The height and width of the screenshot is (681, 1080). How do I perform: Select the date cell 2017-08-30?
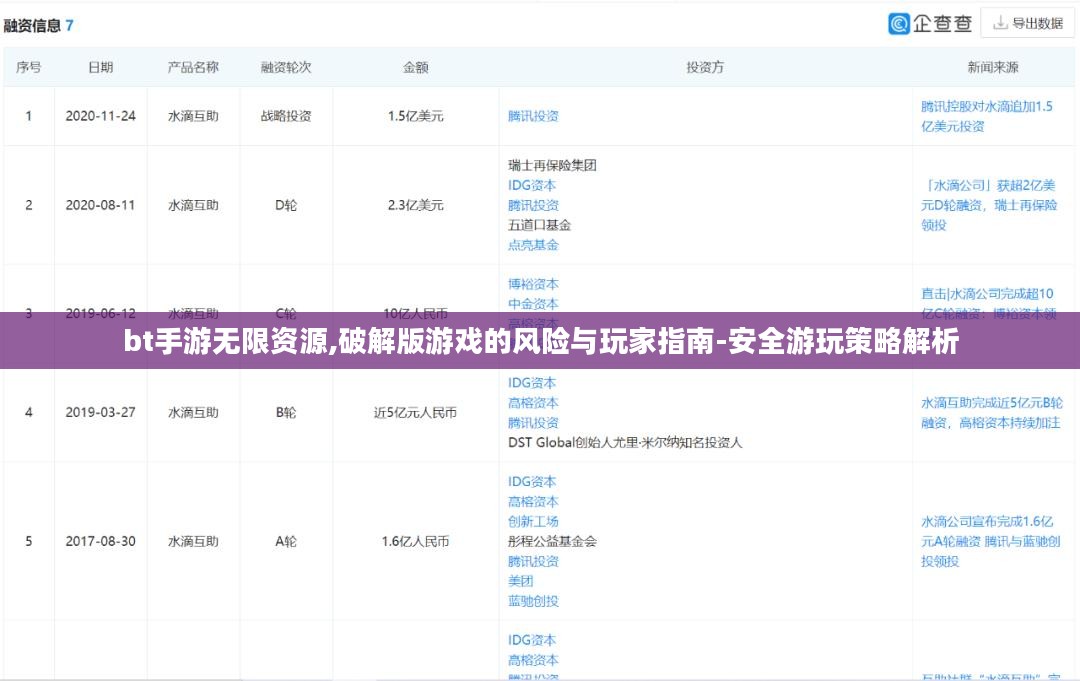[x=101, y=541]
